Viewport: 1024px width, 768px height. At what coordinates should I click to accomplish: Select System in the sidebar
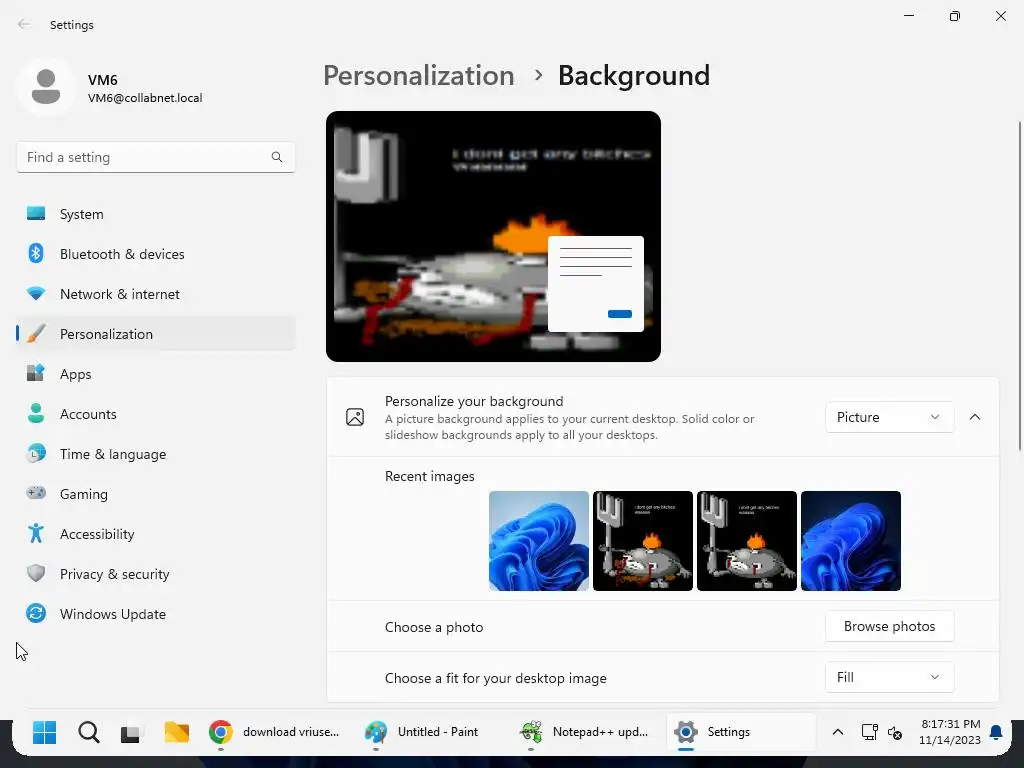[155, 214]
